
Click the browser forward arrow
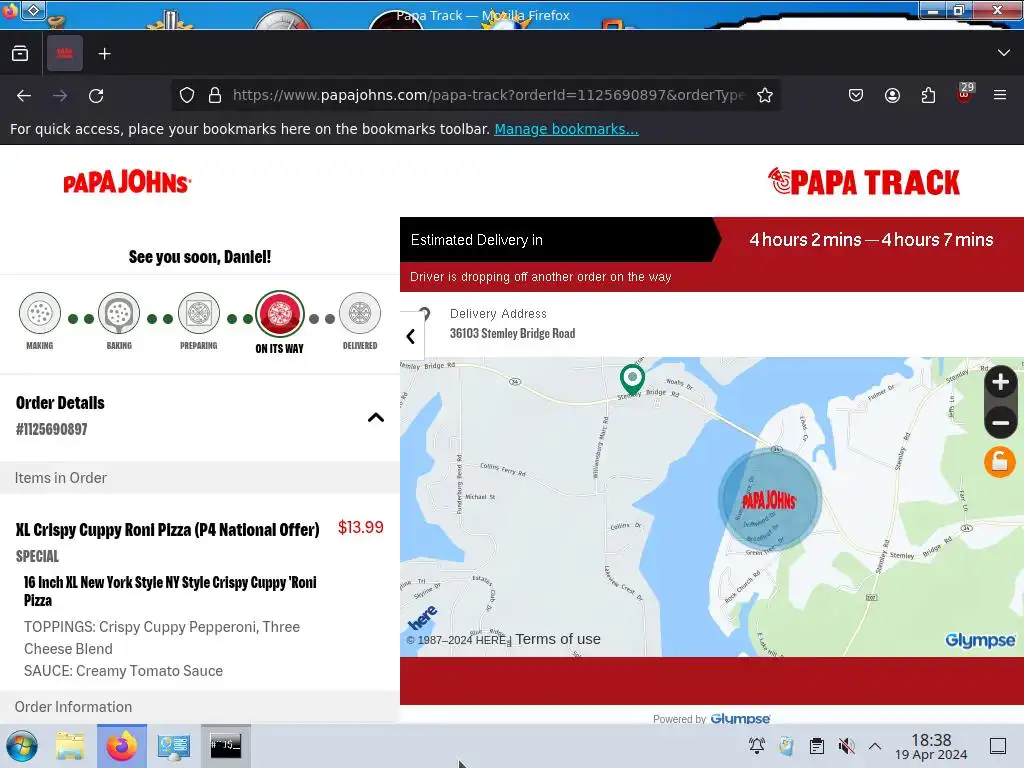(x=60, y=95)
